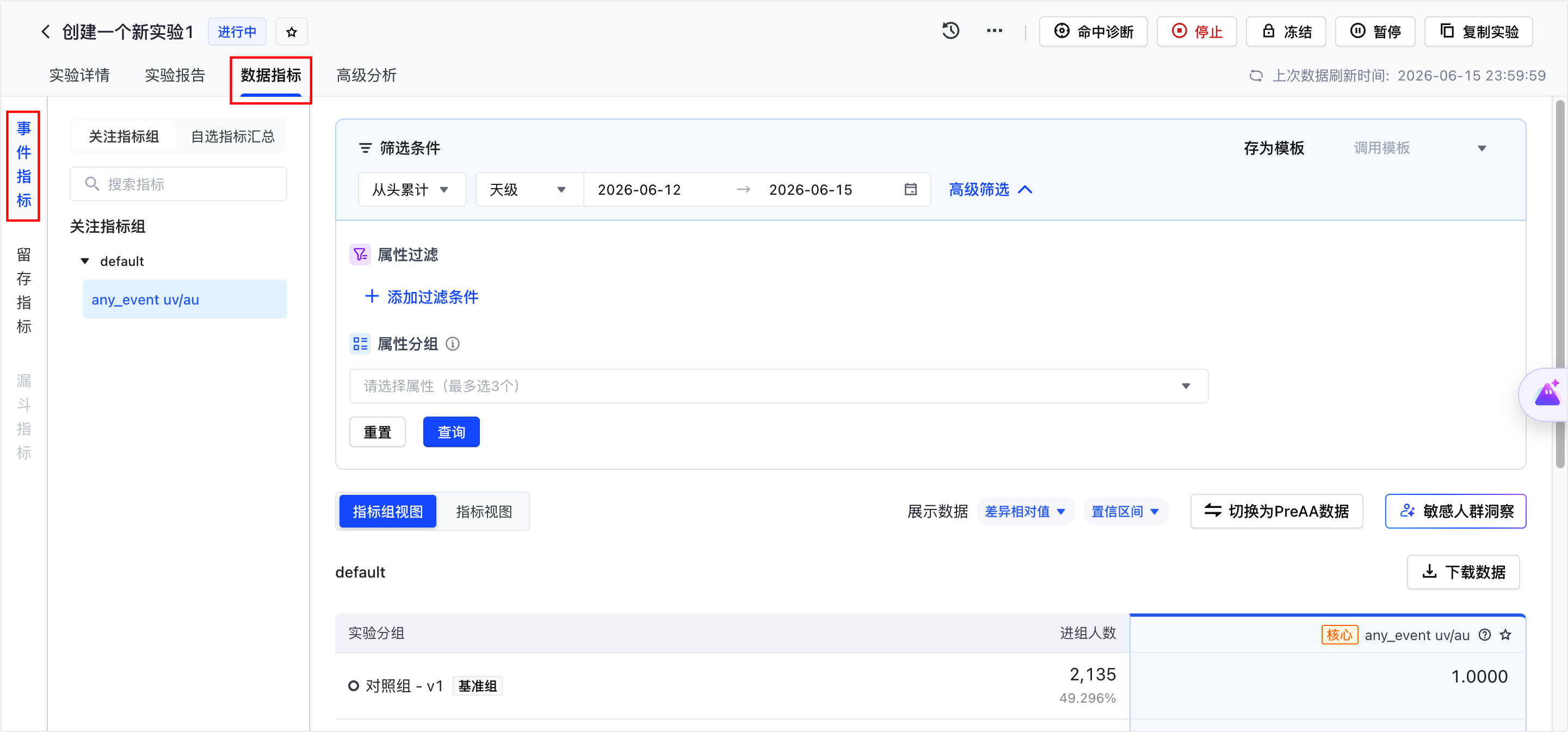Screen dimensions: 1568x732
Task: Click the 添加过滤条件 link
Action: point(421,297)
